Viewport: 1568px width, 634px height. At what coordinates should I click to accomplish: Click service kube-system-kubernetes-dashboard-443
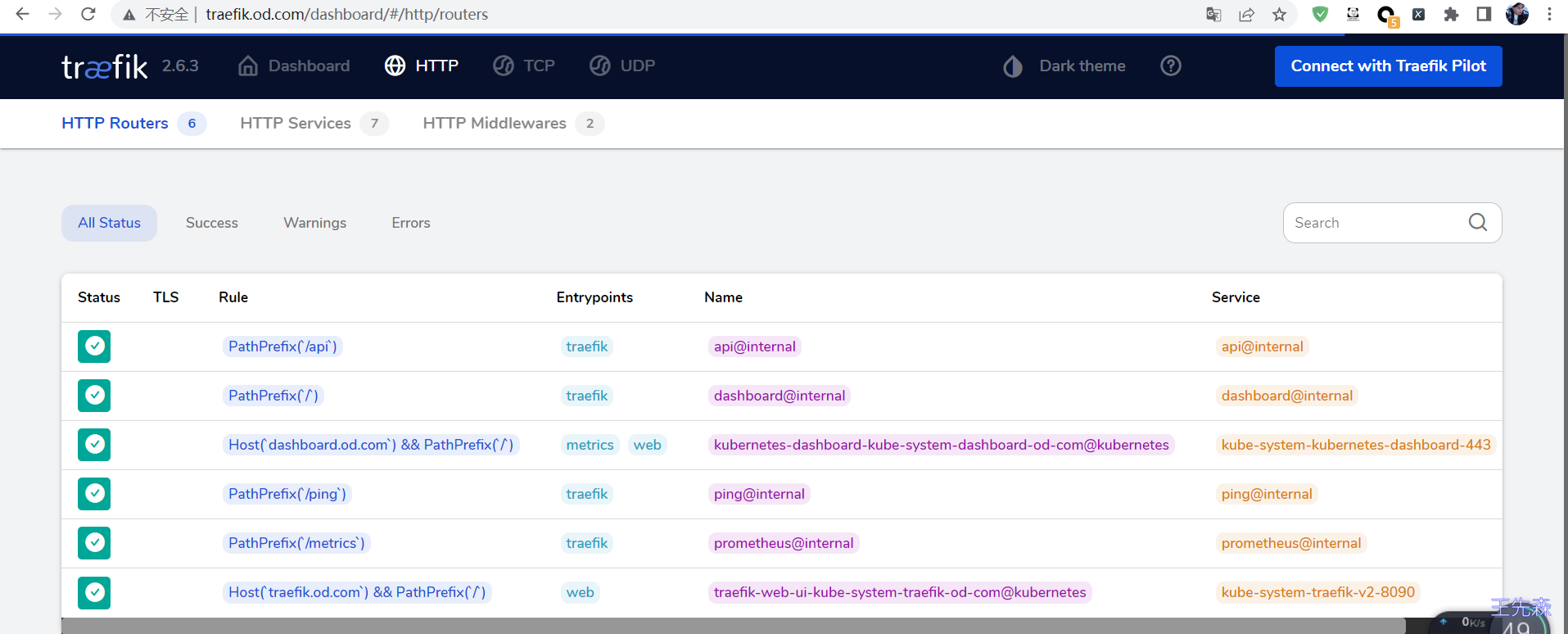click(1356, 445)
